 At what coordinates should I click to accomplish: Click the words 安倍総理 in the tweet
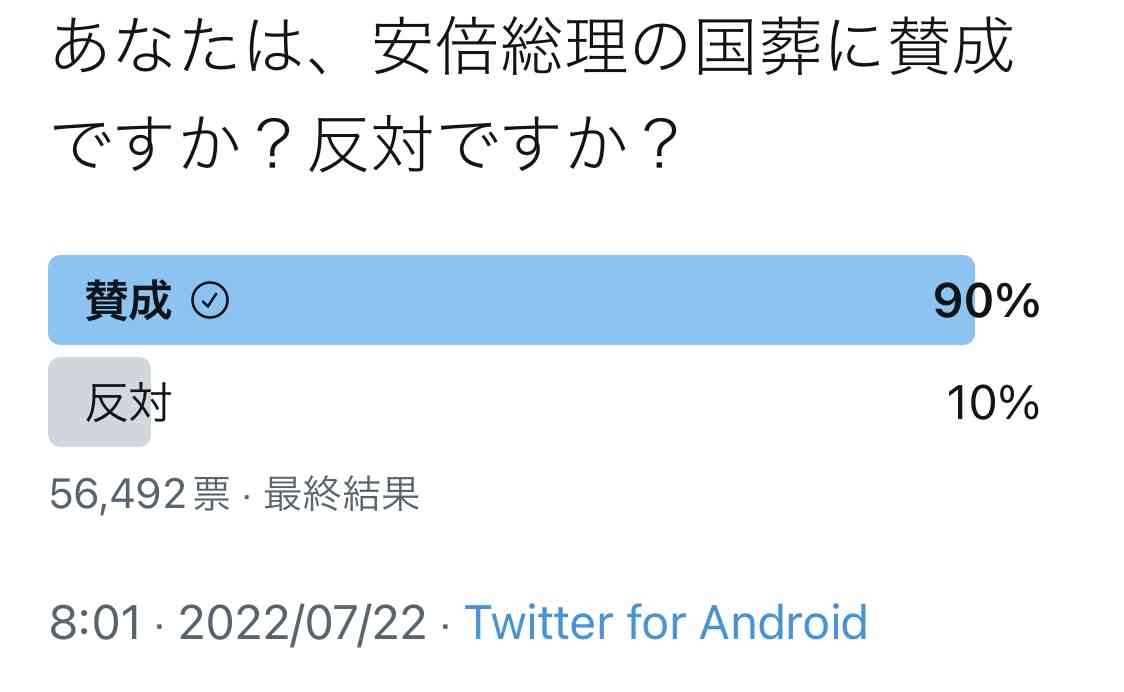(500, 46)
